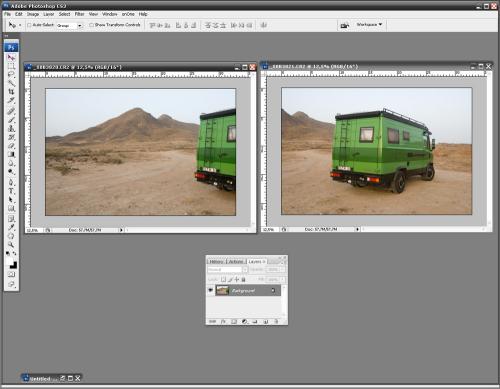The width and height of the screenshot is (500, 389).
Task: Click Add layer style fx button
Action: click(223, 322)
